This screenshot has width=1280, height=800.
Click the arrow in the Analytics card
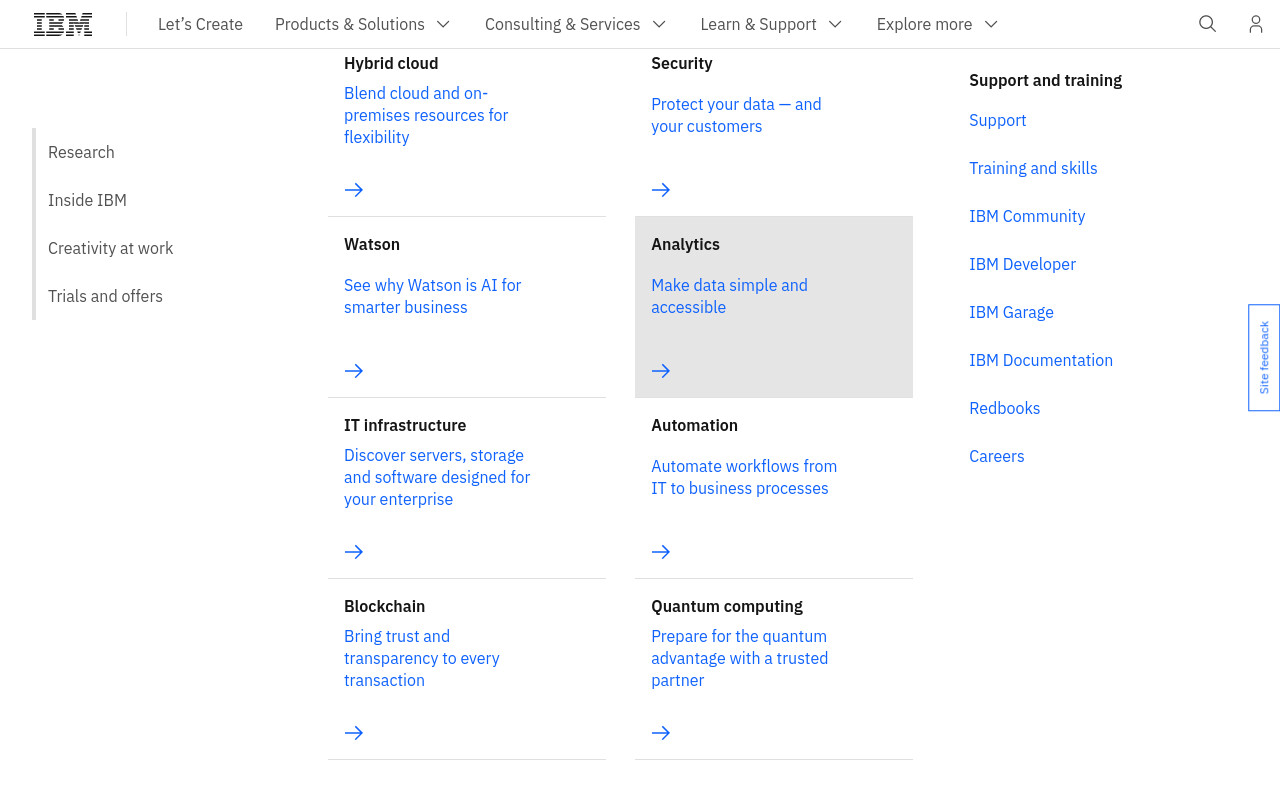[661, 371]
